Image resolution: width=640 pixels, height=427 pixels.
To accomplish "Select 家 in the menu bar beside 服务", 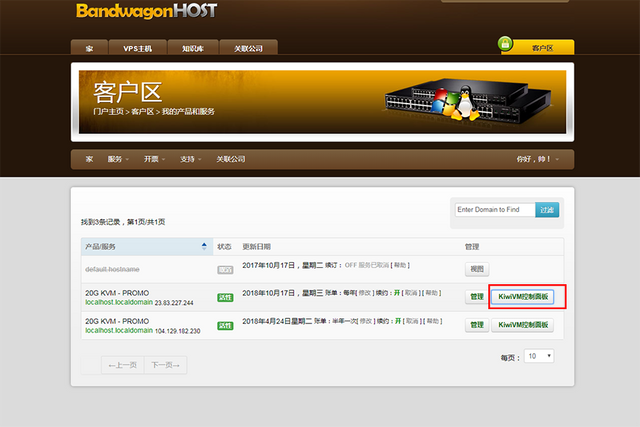I will pos(89,159).
